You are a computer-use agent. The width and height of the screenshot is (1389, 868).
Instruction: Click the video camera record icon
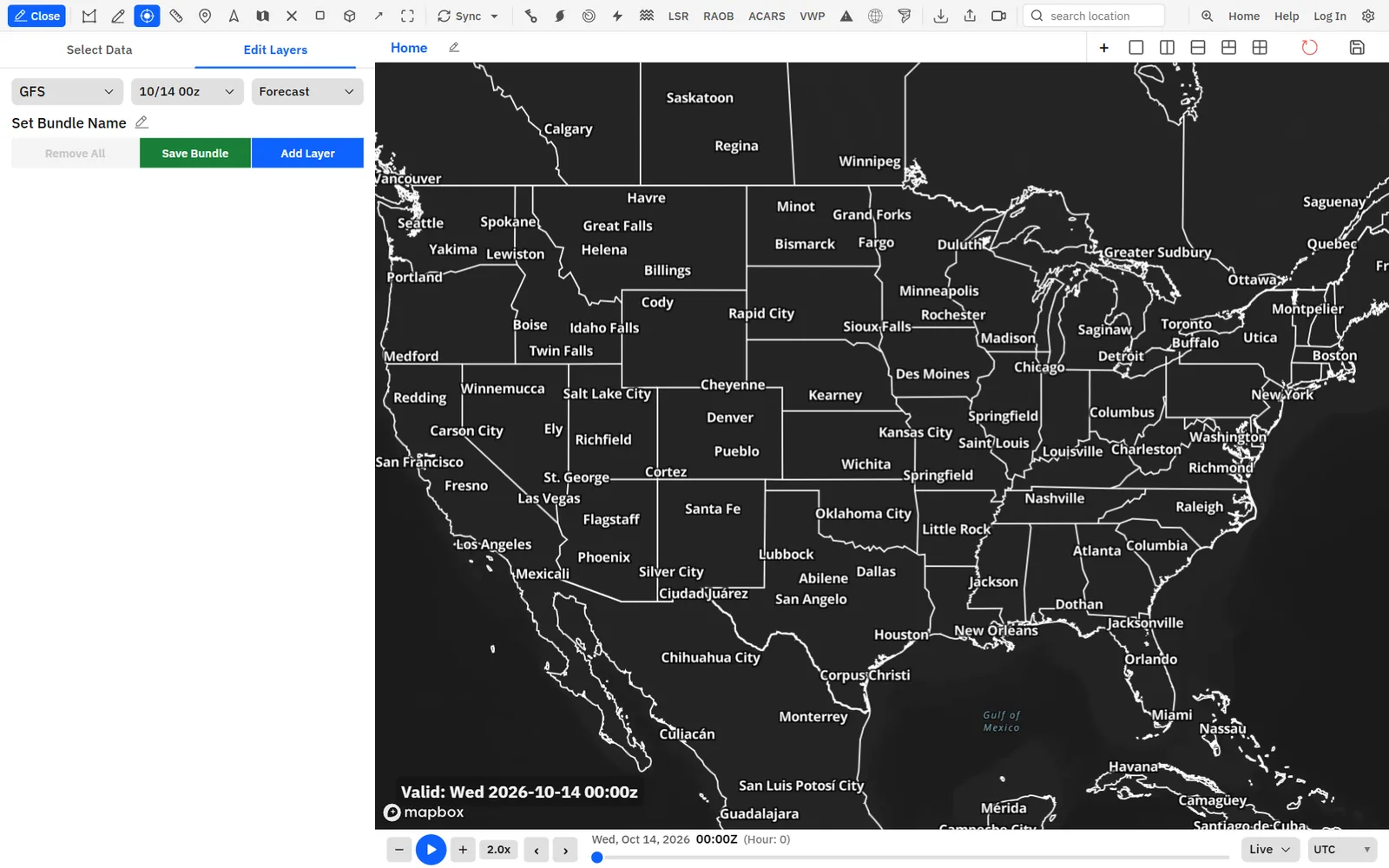pos(999,16)
